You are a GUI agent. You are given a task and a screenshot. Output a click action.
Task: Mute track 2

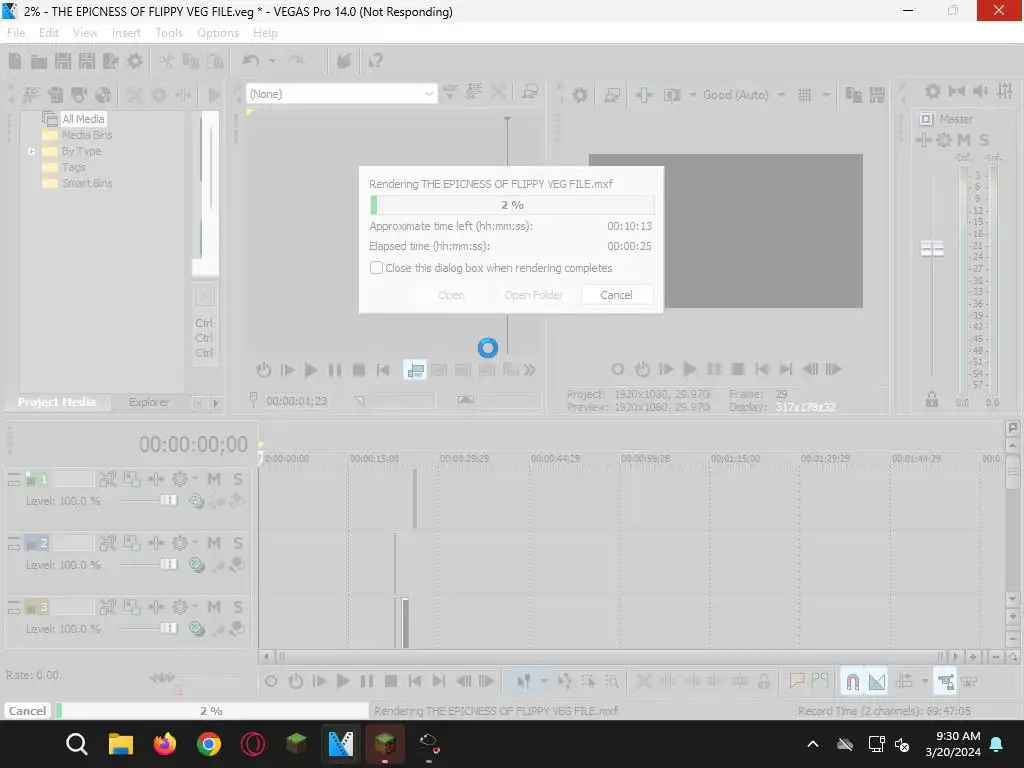point(214,543)
